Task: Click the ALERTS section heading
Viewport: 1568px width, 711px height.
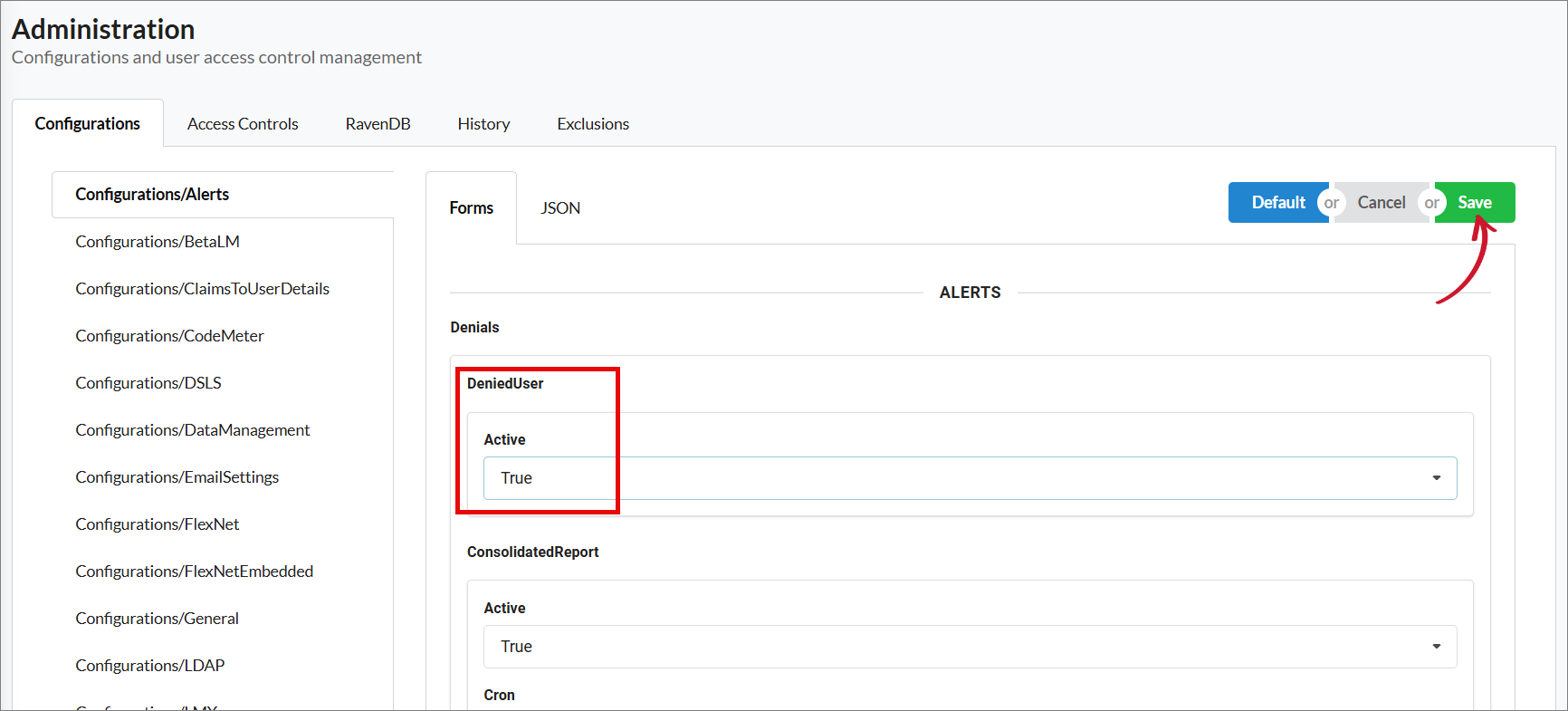Action: point(970,293)
